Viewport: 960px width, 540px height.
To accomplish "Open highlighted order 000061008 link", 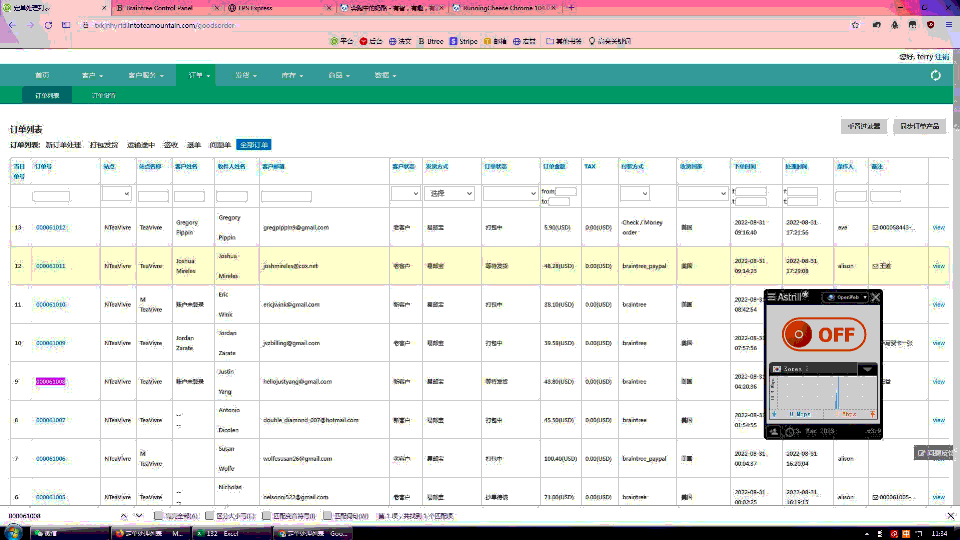I will 50,381.
